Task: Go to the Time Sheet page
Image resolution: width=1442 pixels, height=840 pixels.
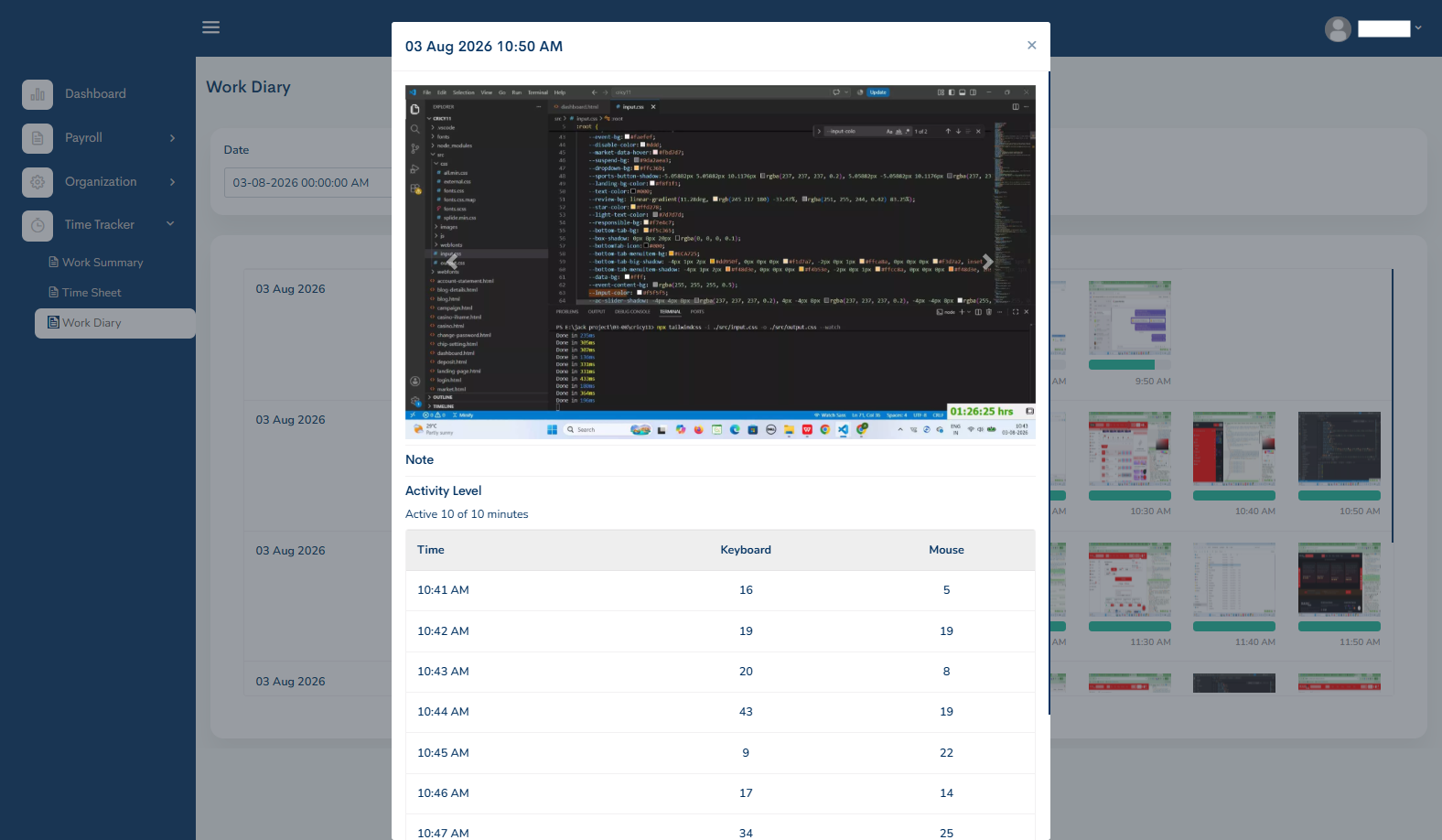Action: [x=85, y=293]
